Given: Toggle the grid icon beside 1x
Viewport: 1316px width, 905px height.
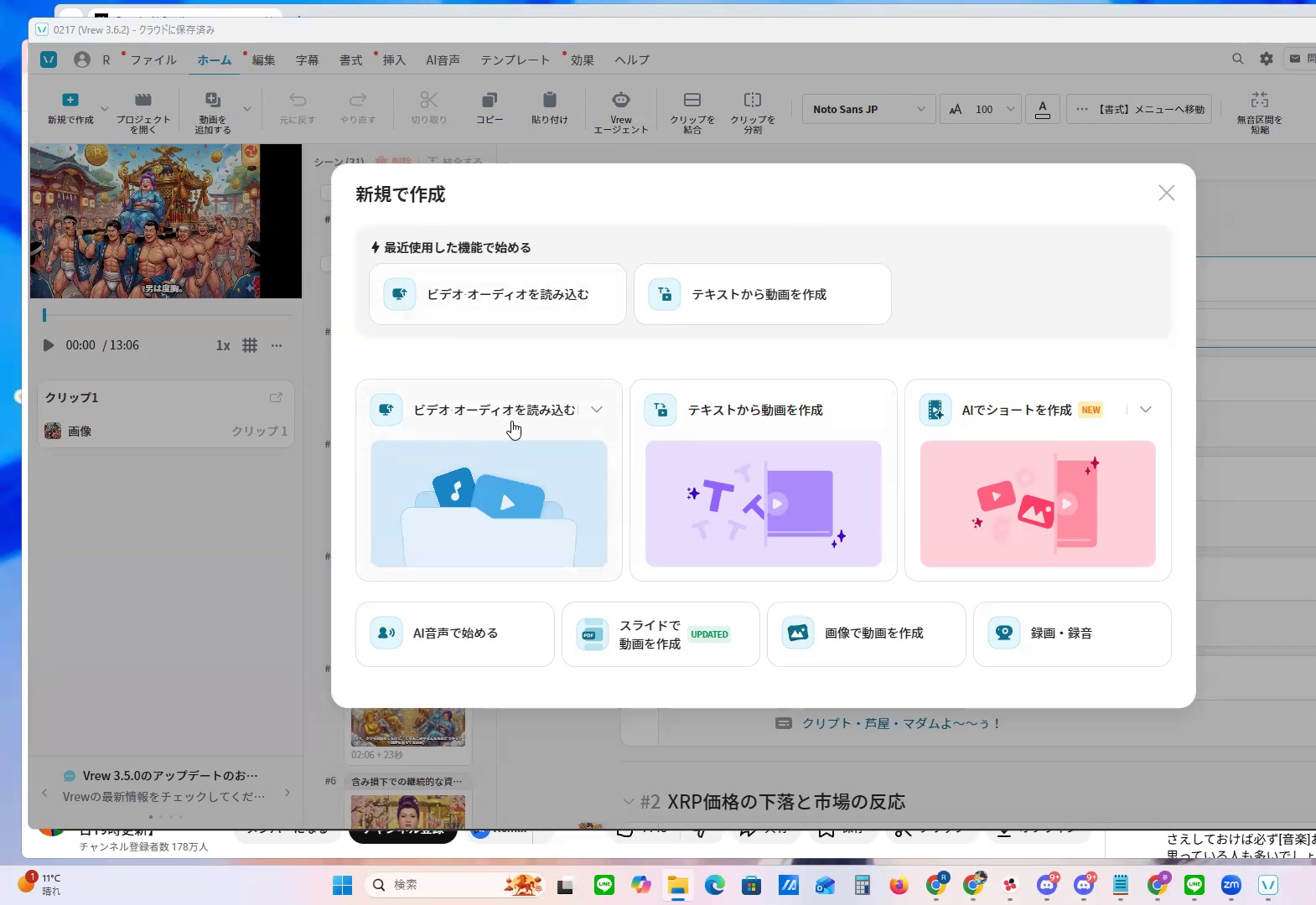Looking at the screenshot, I should point(250,345).
